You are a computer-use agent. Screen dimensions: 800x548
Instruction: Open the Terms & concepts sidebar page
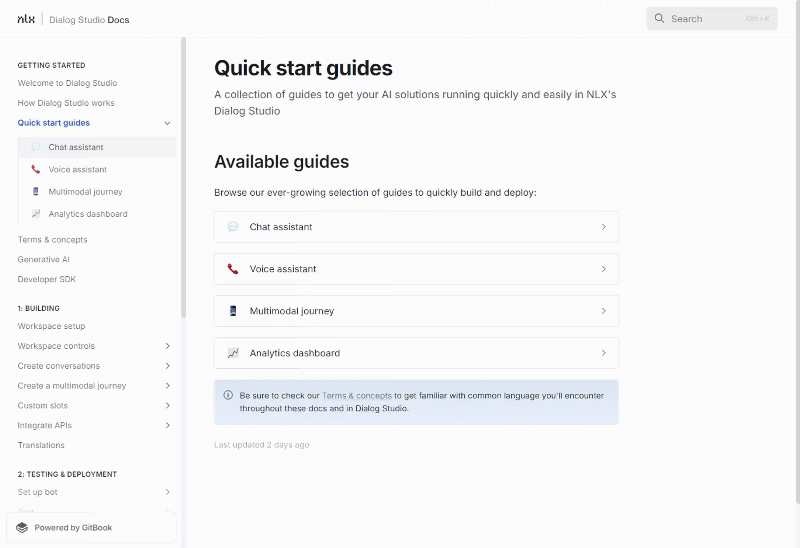(53, 239)
